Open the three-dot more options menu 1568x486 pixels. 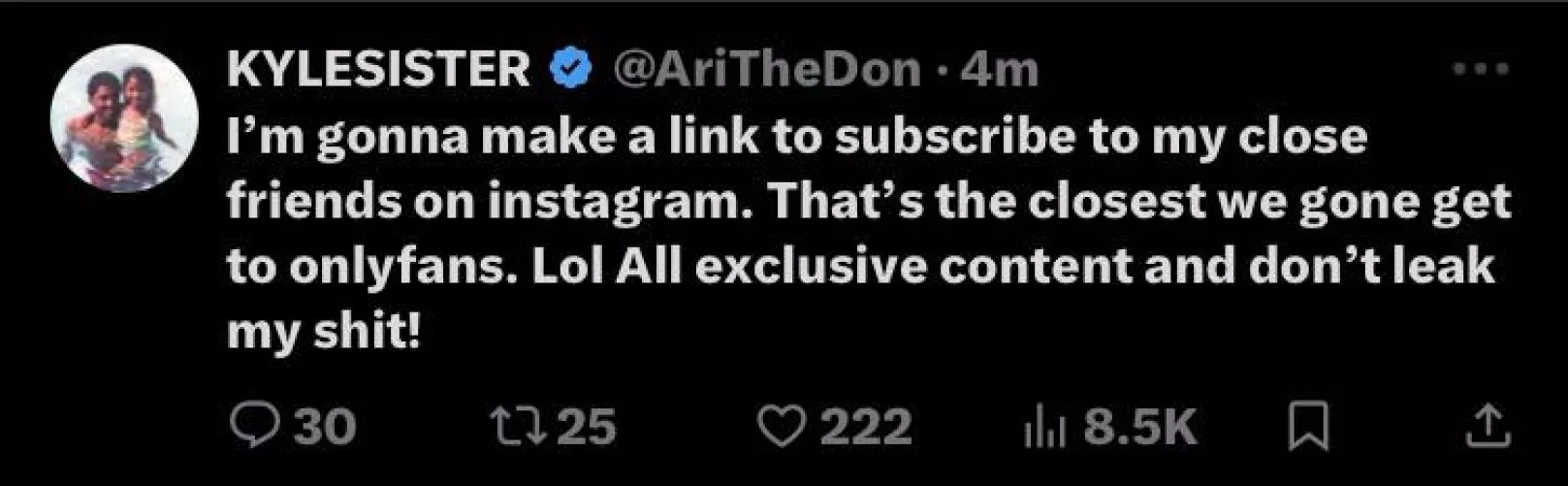(x=1481, y=69)
